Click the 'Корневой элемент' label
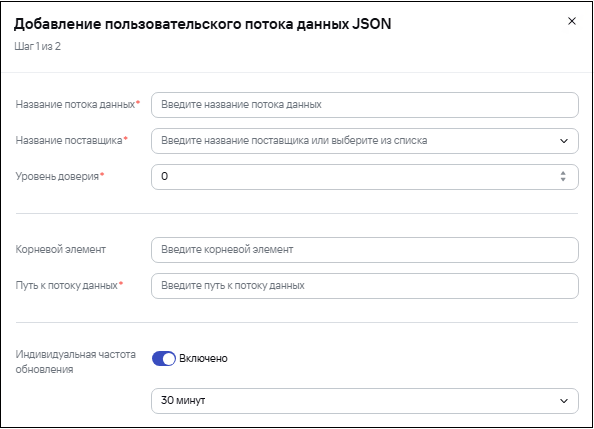 click(61, 249)
